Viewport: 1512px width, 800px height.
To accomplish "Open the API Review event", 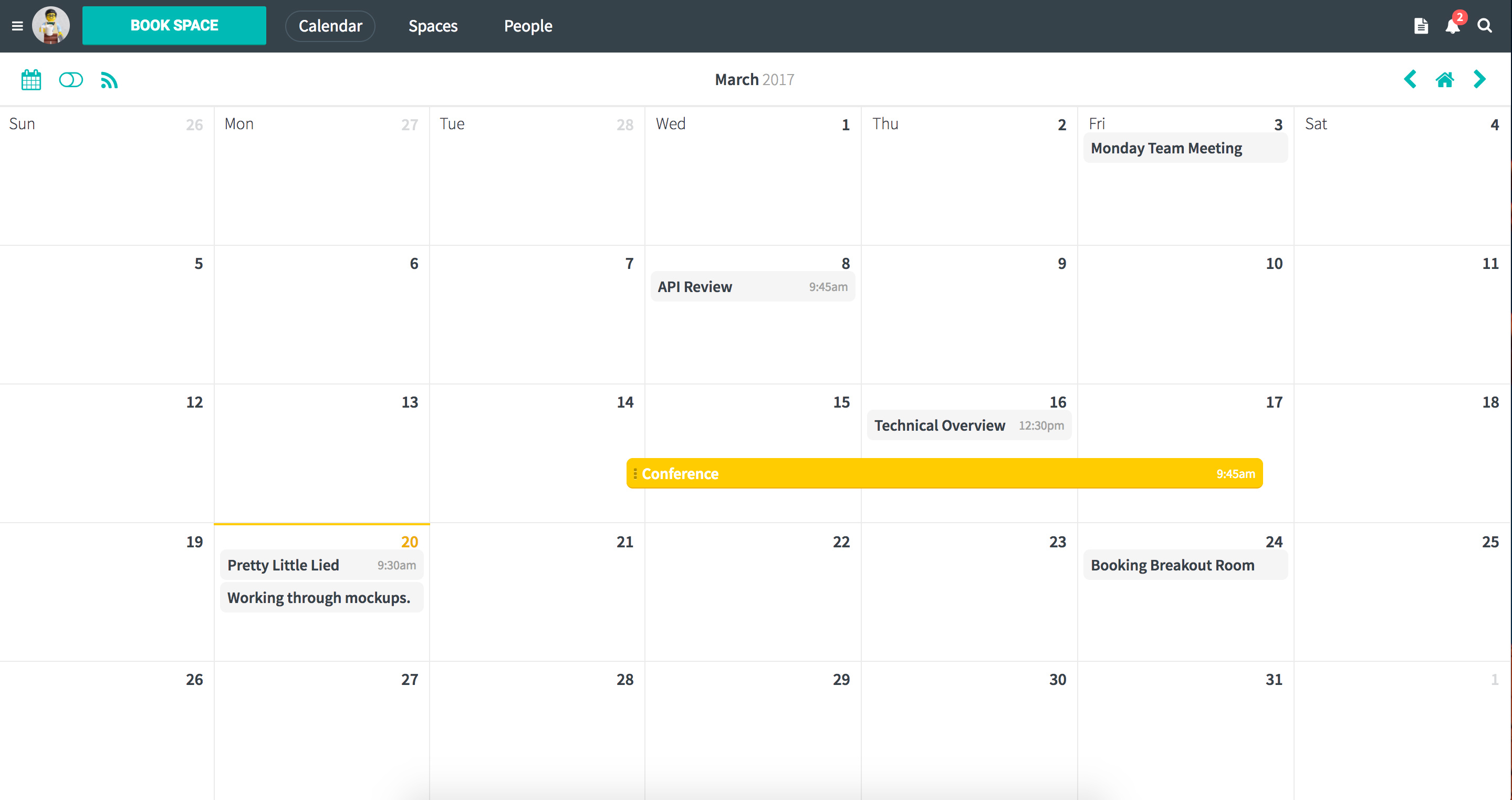I will point(753,286).
